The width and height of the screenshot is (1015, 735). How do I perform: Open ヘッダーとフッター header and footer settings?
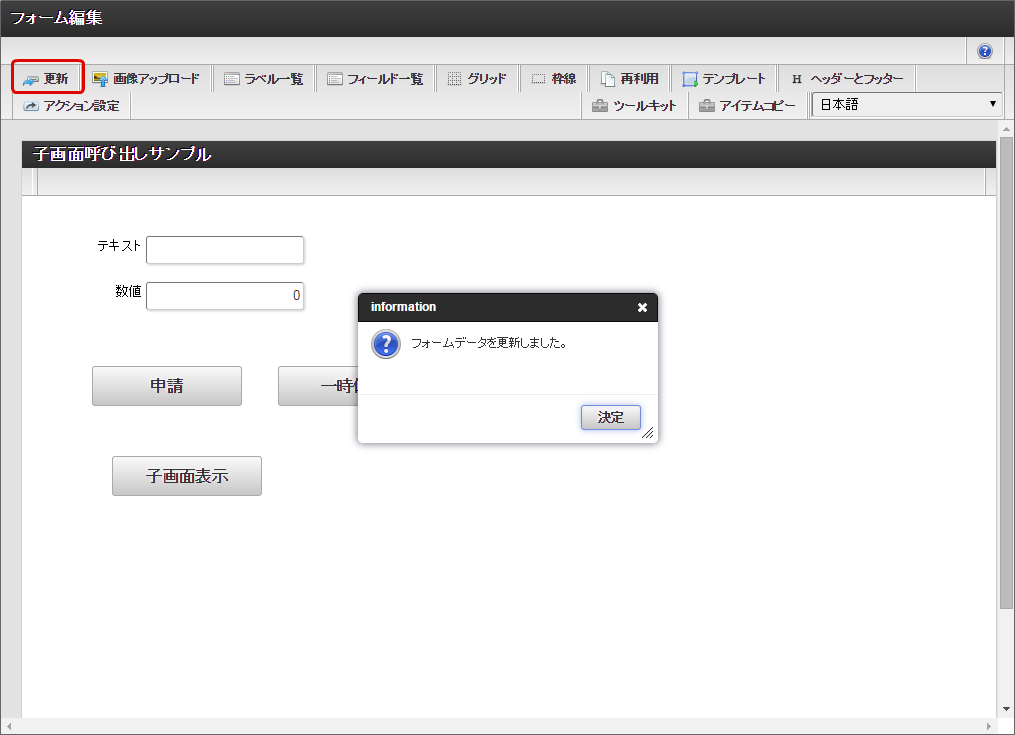(x=847, y=79)
